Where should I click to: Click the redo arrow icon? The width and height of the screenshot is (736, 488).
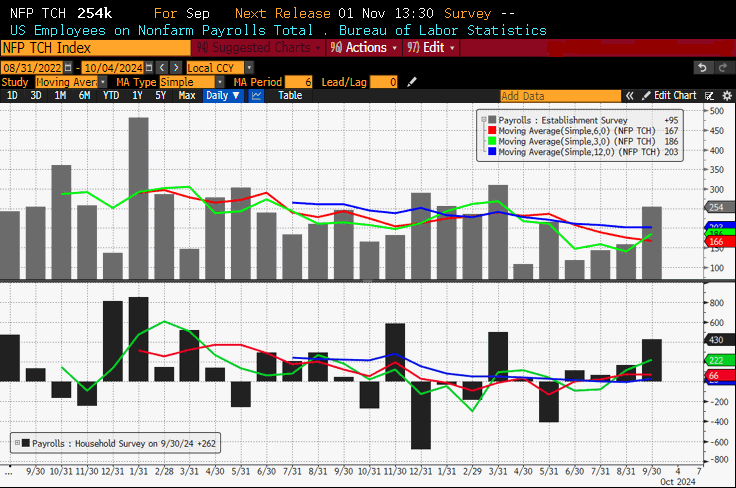(722, 67)
